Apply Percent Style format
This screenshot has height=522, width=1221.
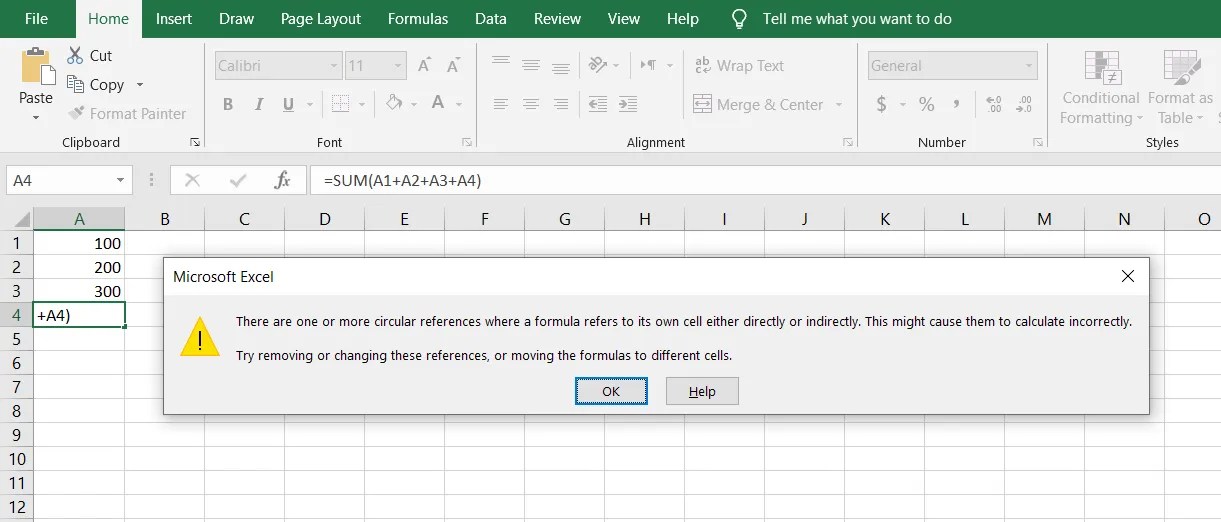[927, 104]
